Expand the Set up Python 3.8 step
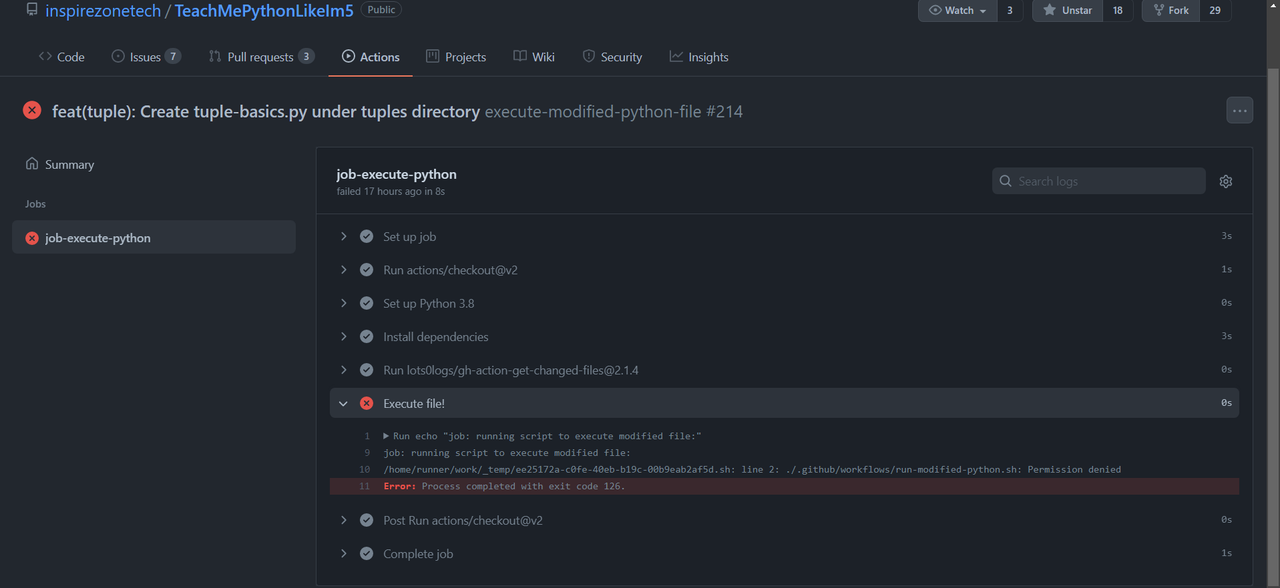Image resolution: width=1280 pixels, height=588 pixels. pos(784,303)
